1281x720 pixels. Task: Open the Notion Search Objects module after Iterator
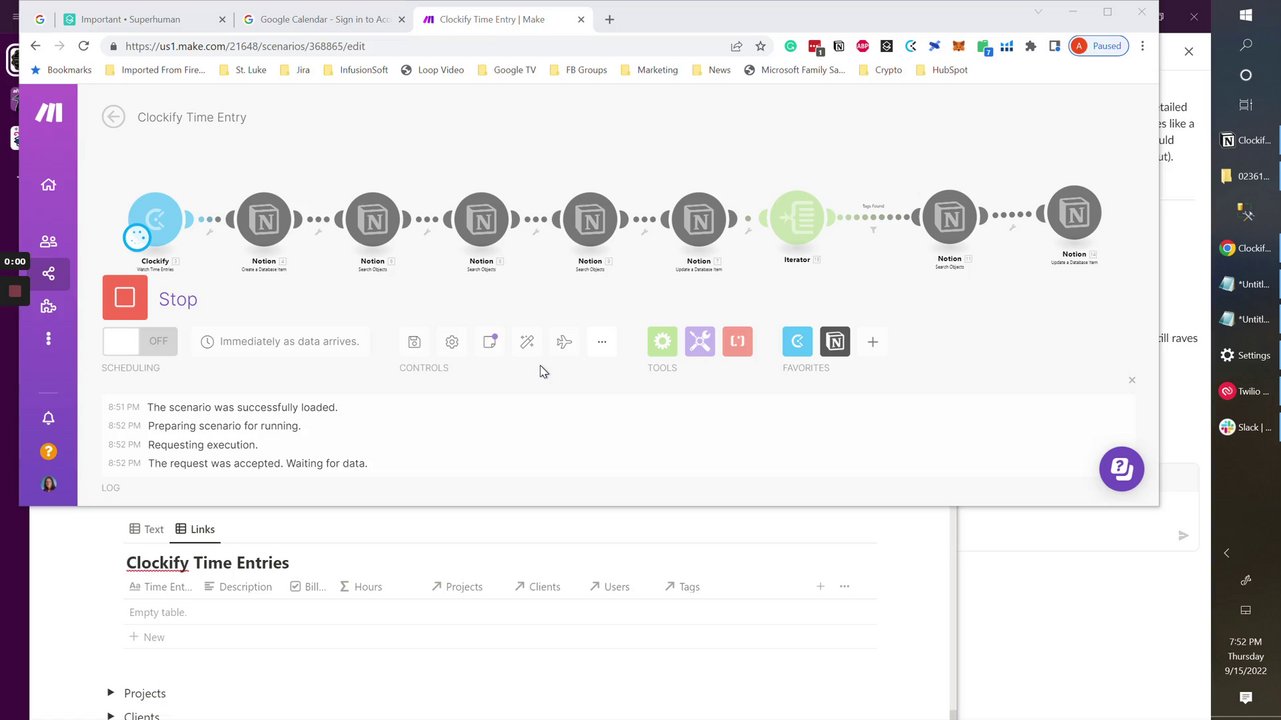950,217
